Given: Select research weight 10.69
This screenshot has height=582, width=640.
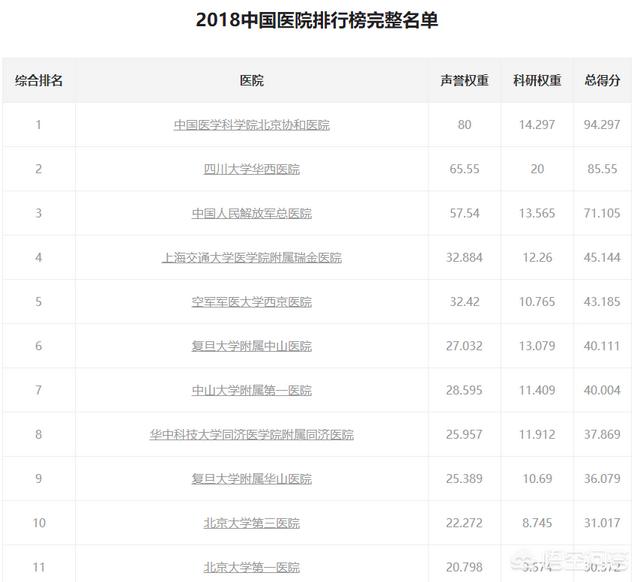Looking at the screenshot, I should pyautogui.click(x=537, y=479).
